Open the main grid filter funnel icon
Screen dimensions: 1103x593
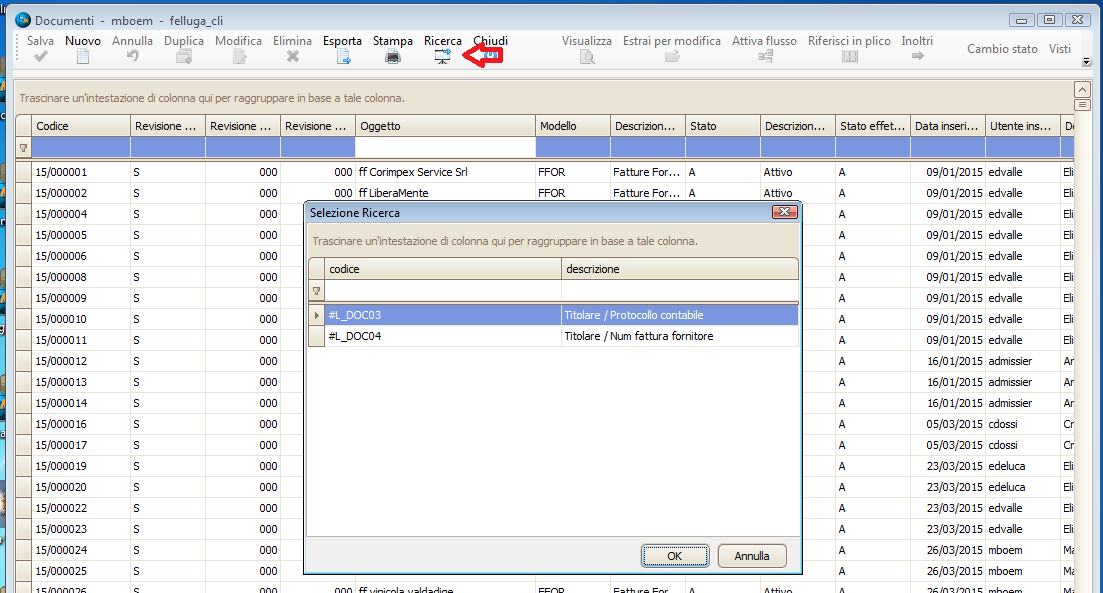(x=24, y=148)
